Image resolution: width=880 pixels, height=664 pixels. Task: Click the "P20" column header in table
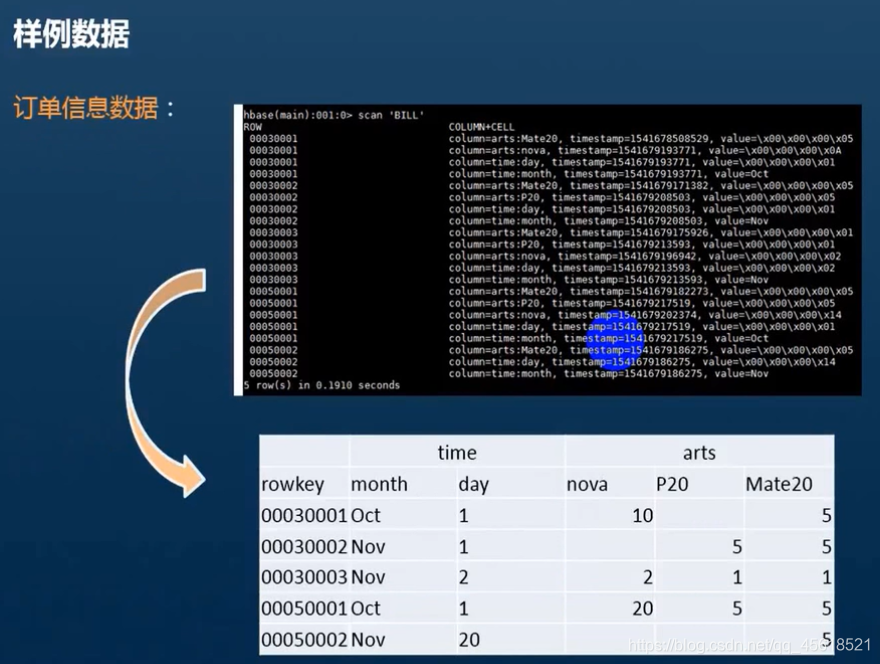click(x=672, y=484)
